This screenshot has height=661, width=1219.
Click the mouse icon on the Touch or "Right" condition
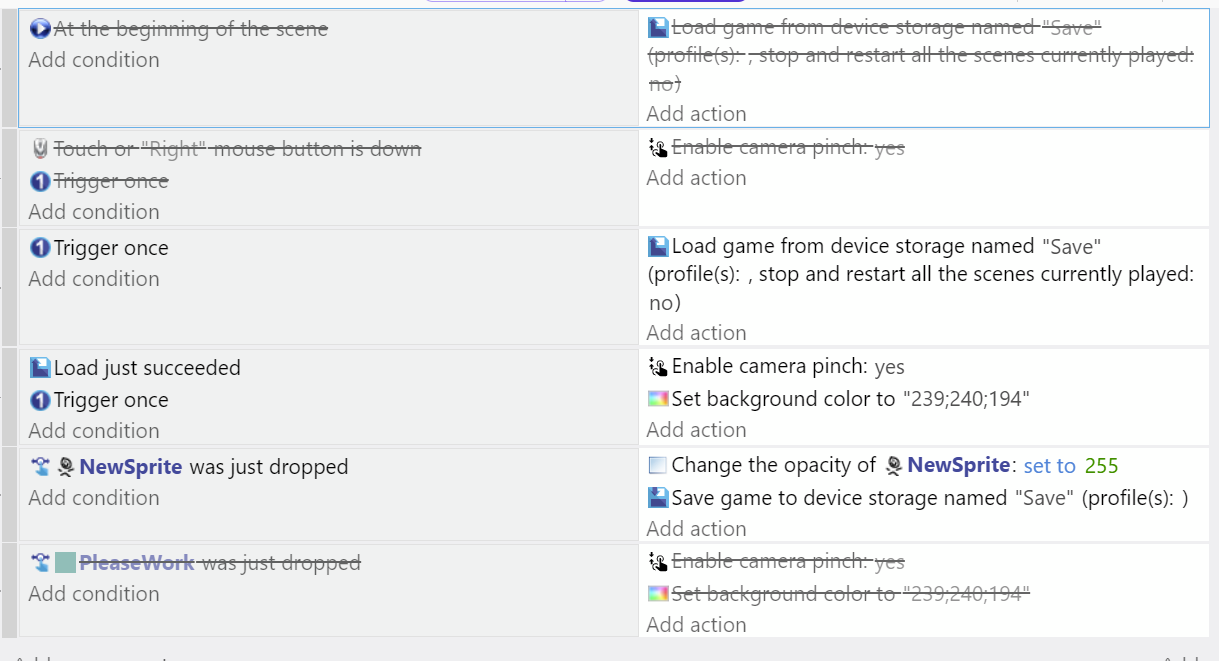click(40, 149)
